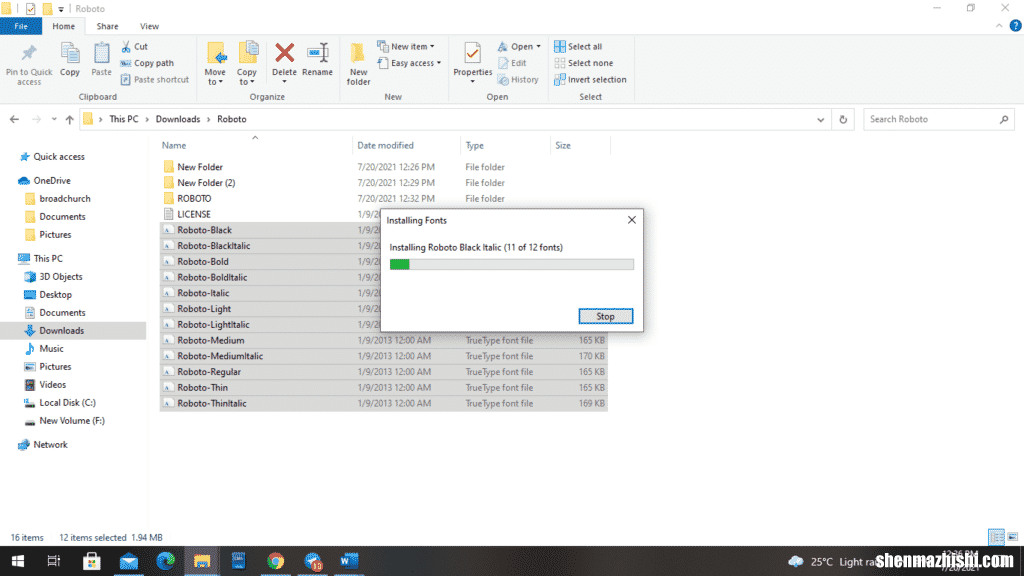Open Mail app from the taskbar

[x=129, y=561]
